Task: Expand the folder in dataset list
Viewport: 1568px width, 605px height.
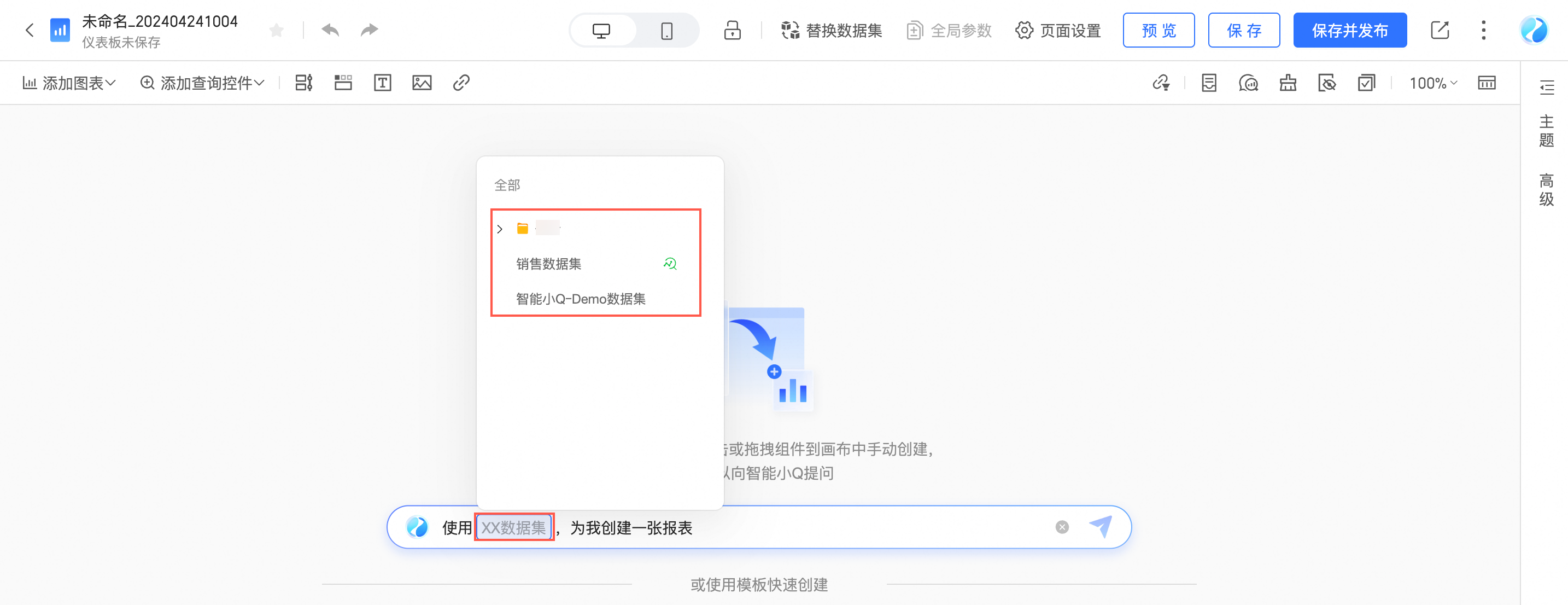Action: [x=500, y=229]
